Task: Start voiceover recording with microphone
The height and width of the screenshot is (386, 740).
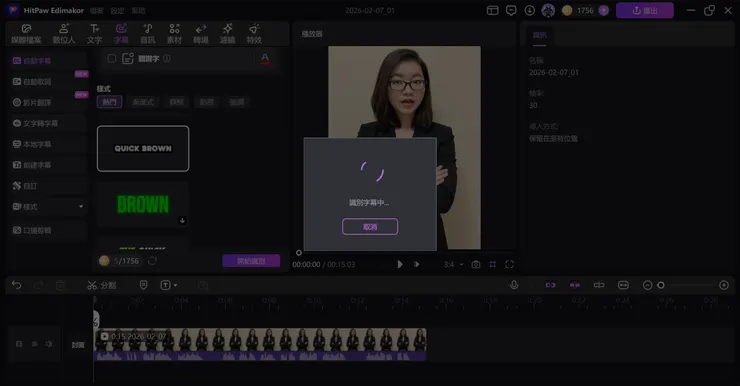Action: click(x=514, y=285)
